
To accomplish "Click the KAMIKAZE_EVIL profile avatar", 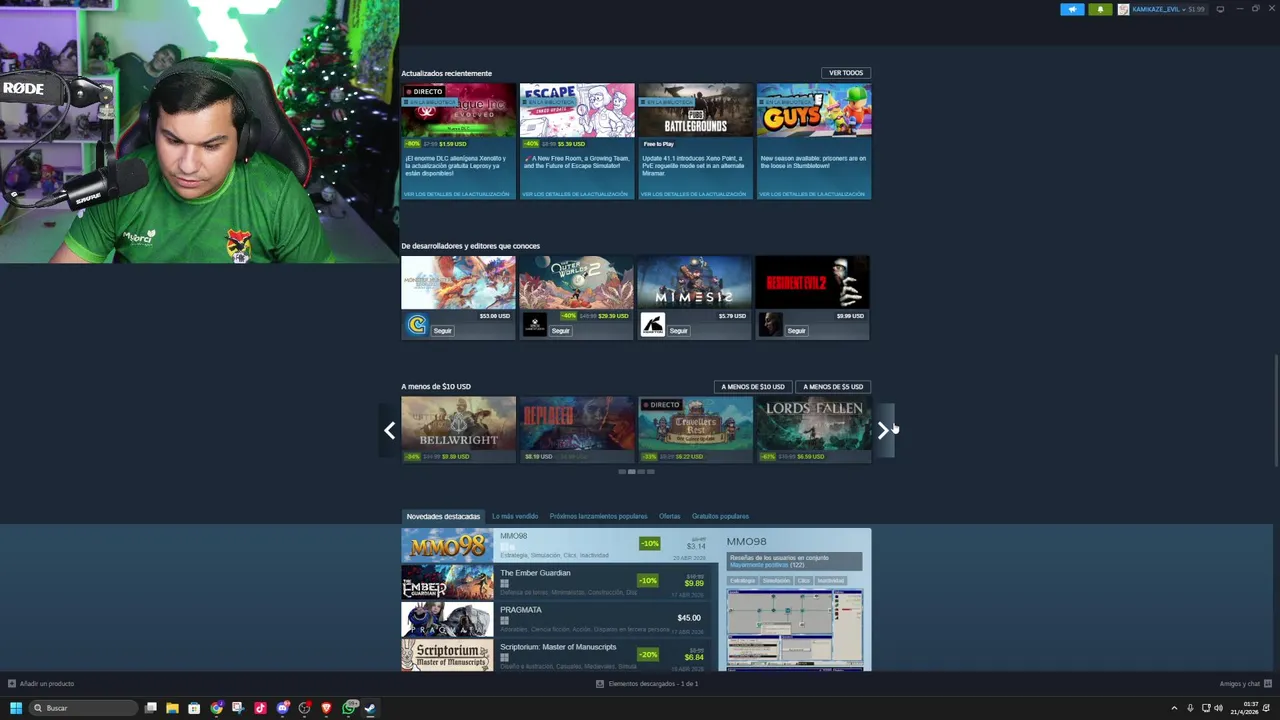I will tap(1123, 9).
